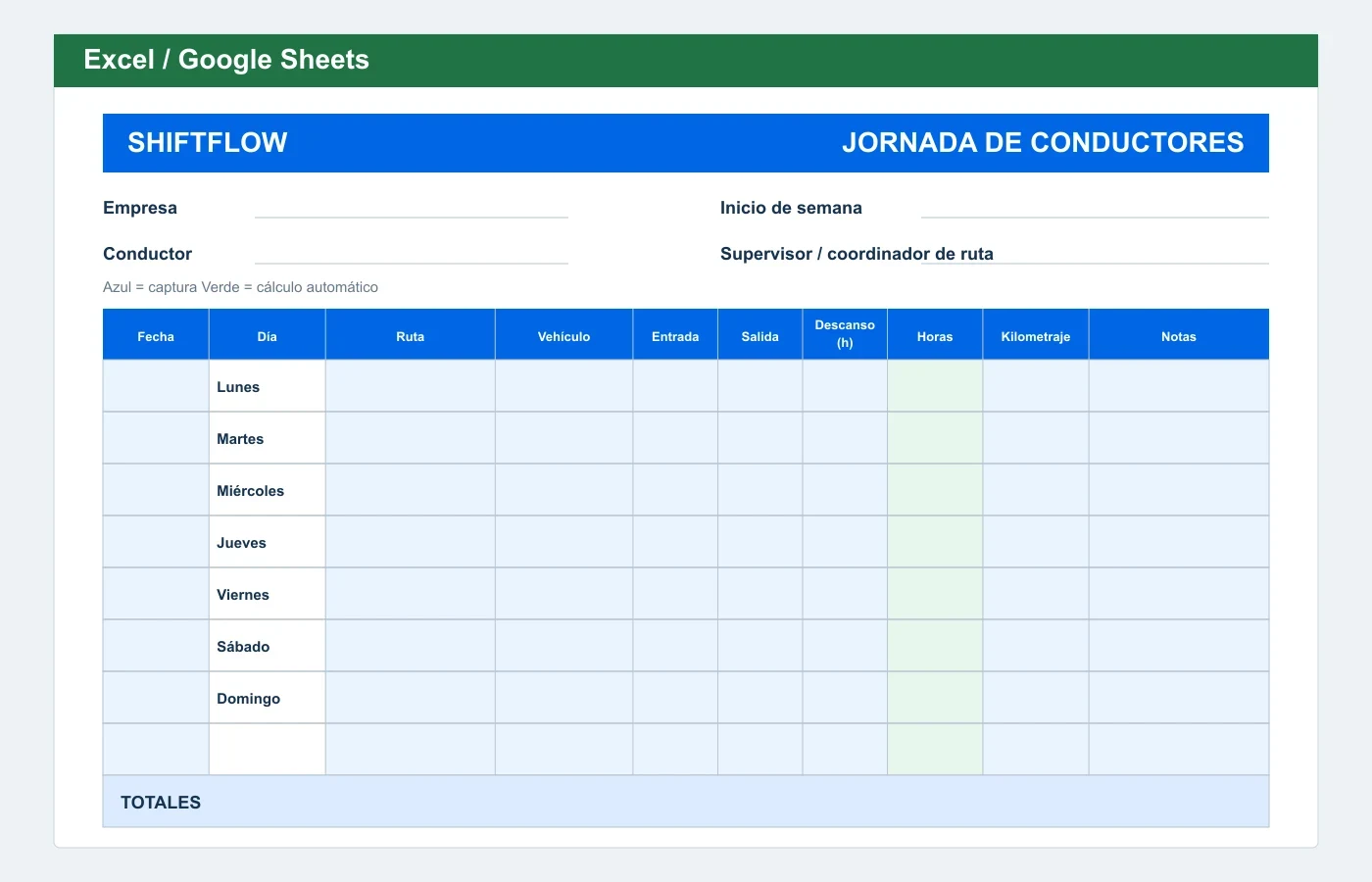1372x882 pixels.
Task: Click the Descanso cell for Sábado
Action: 845,646
